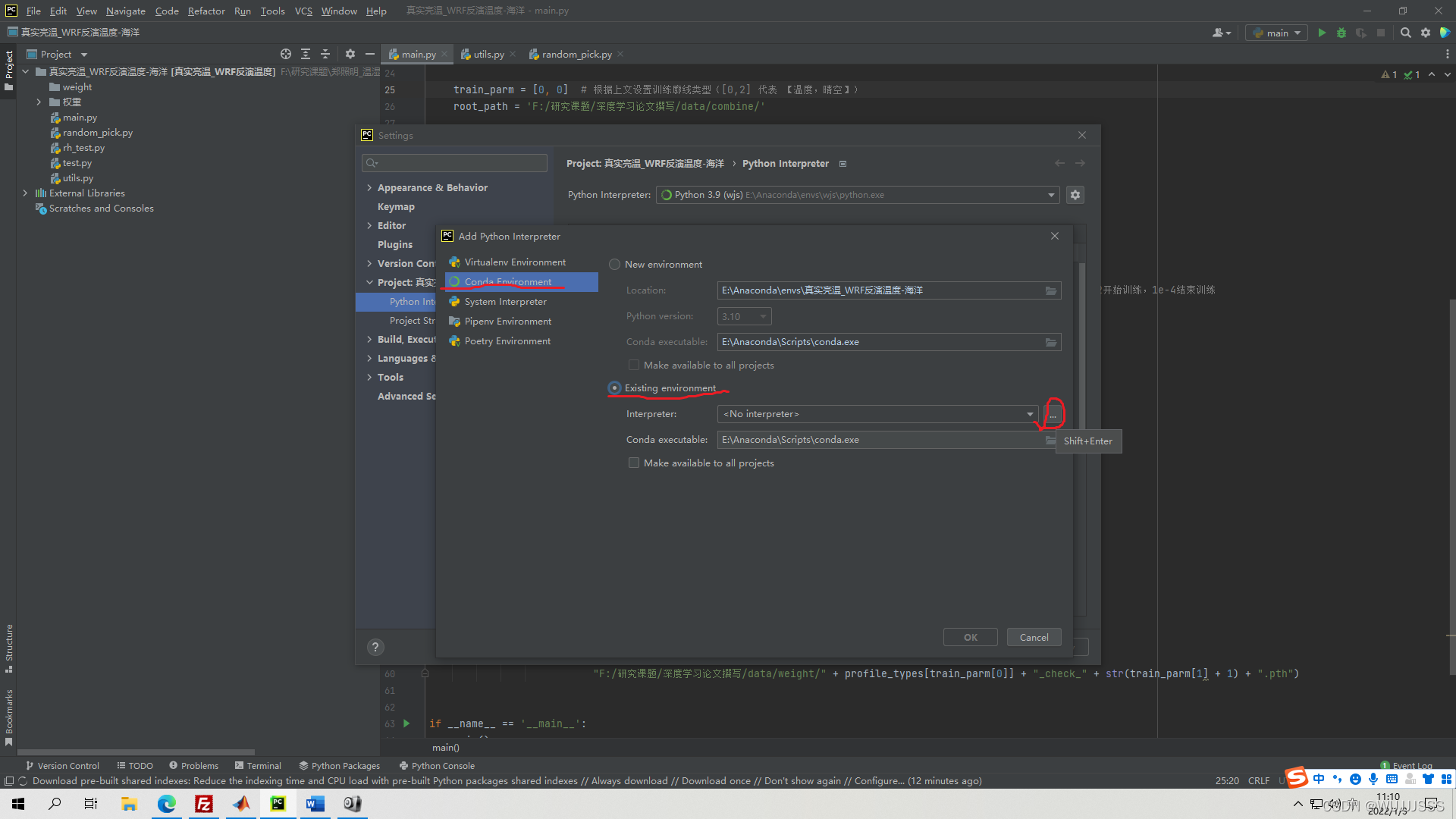Select the Existing environment radio button
Image resolution: width=1456 pixels, height=819 pixels.
point(614,387)
